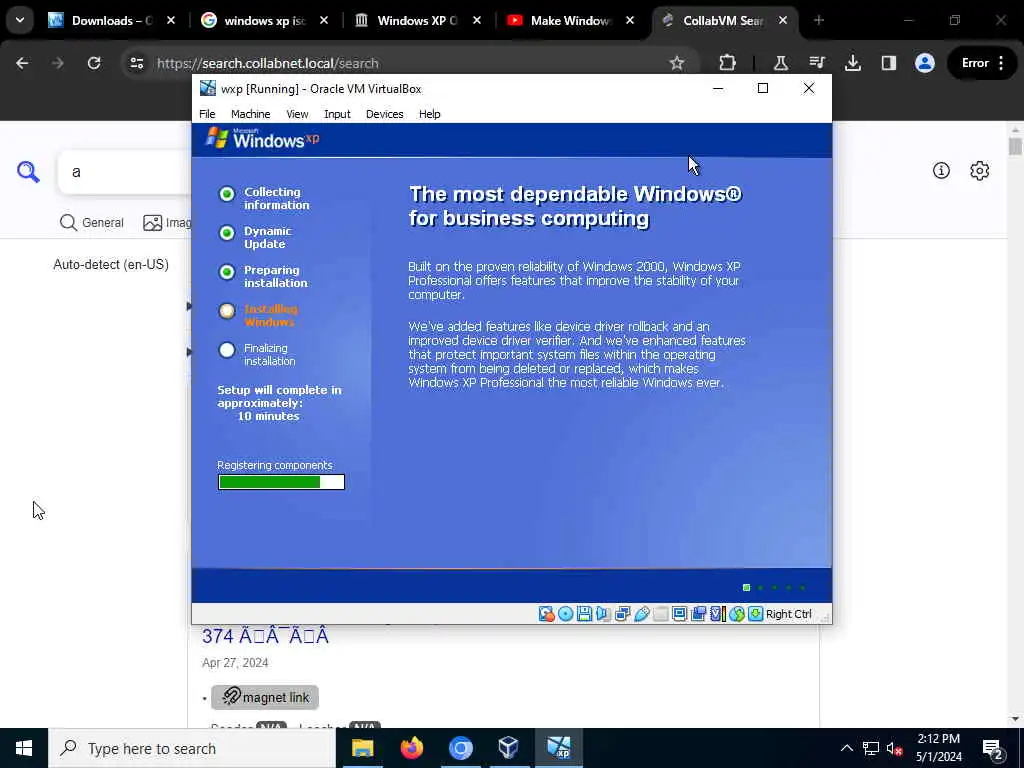Open the Windows Start menu
This screenshot has height=768, width=1024.
[24, 748]
